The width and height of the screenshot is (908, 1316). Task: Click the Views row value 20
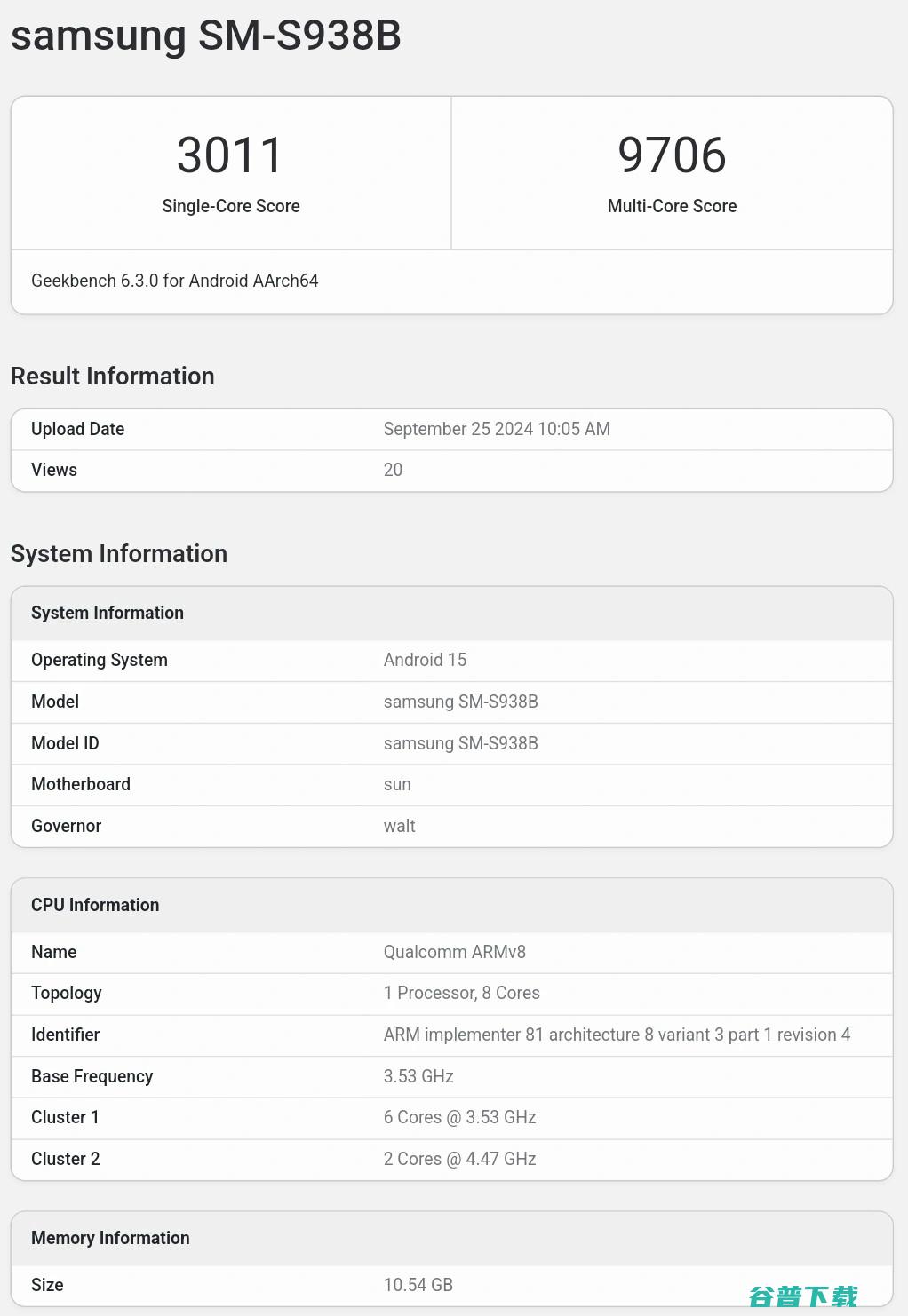pyautogui.click(x=393, y=470)
